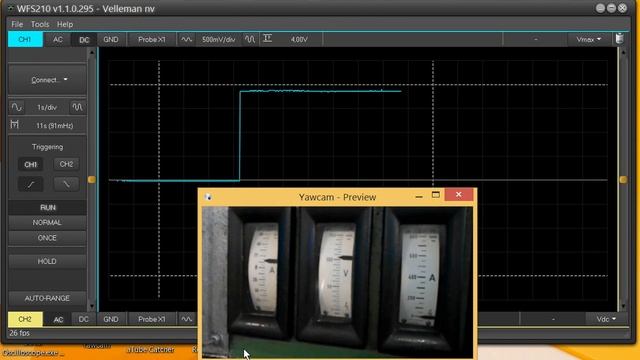Click the CH1 trigger level icon
The width and height of the screenshot is (640, 360).
pos(267,39)
